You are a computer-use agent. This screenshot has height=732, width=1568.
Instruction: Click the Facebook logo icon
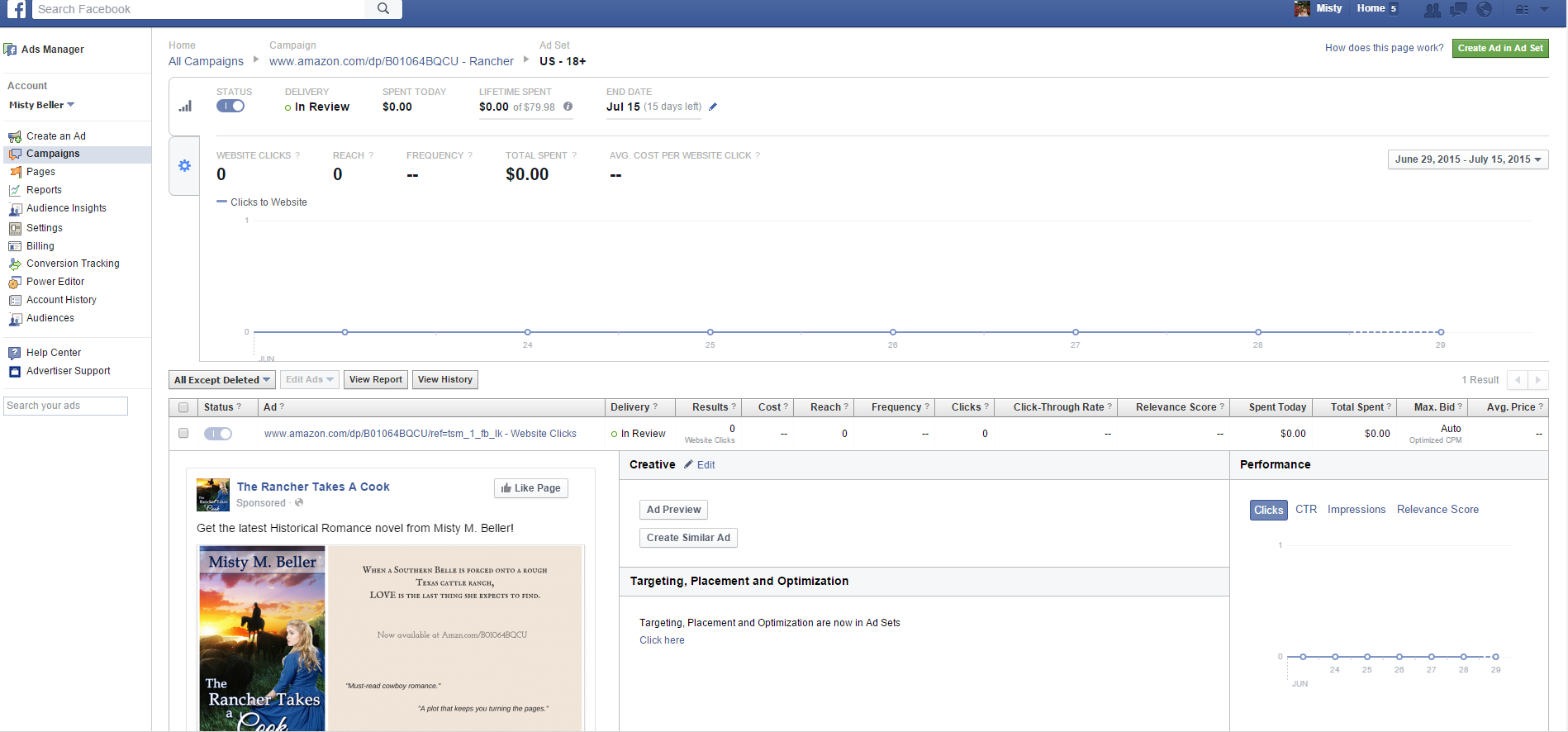[17, 9]
